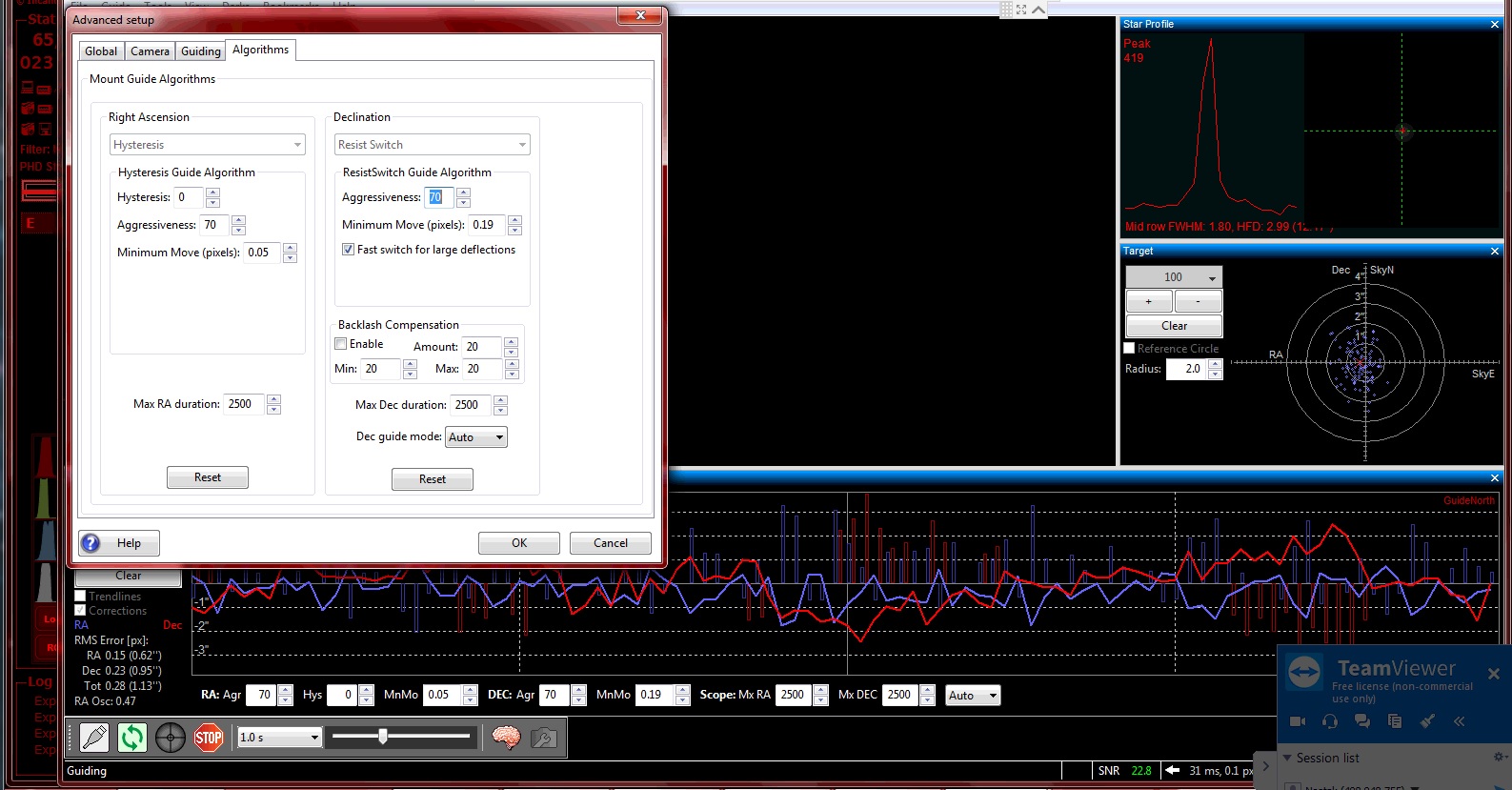Toggle Fast switch for large deflections checkbox
The image size is (1512, 790).
point(348,250)
